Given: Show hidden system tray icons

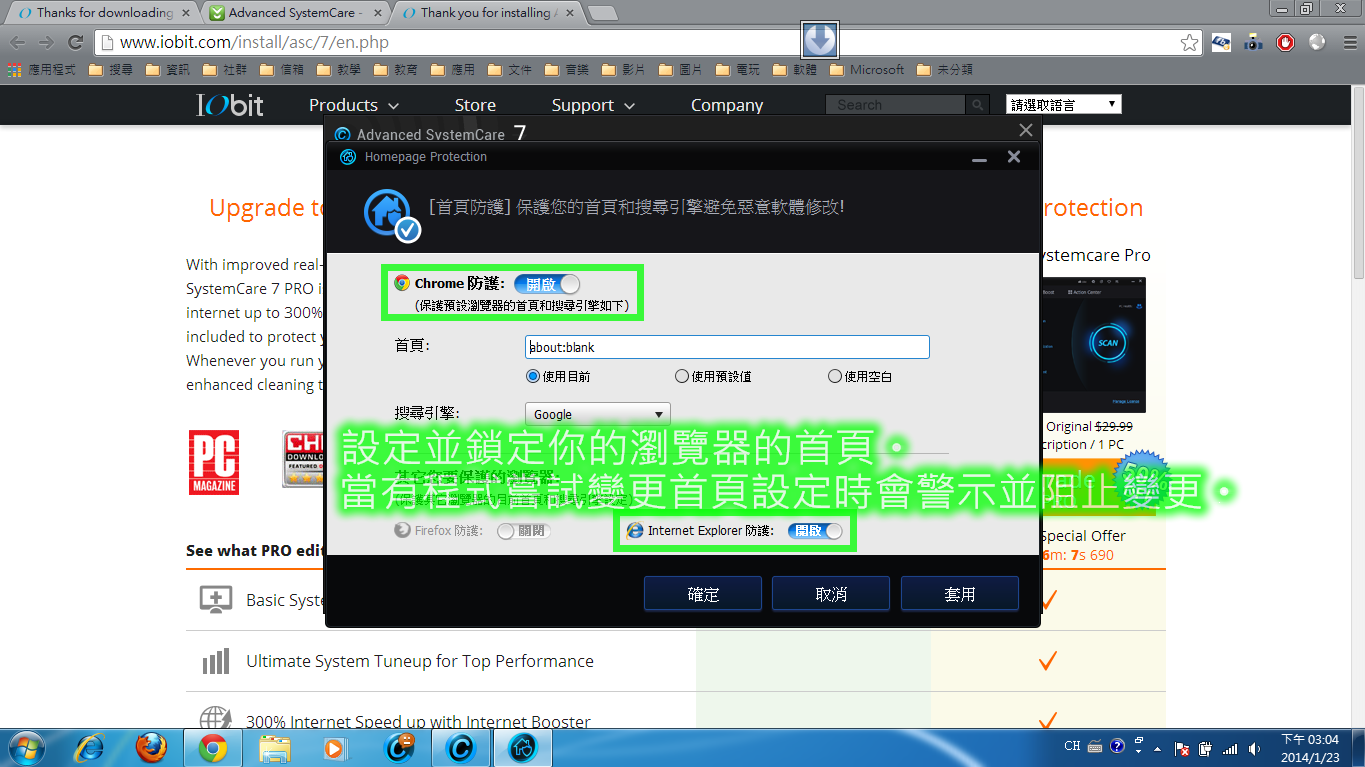Looking at the screenshot, I should coord(1159,747).
